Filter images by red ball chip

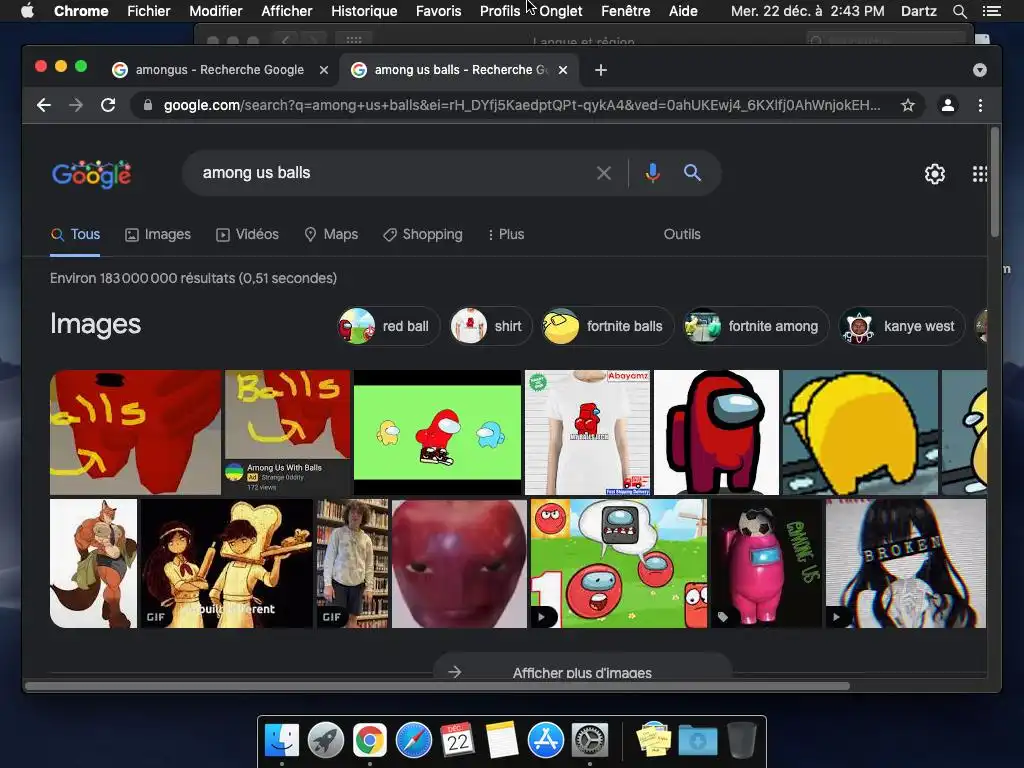click(x=389, y=326)
